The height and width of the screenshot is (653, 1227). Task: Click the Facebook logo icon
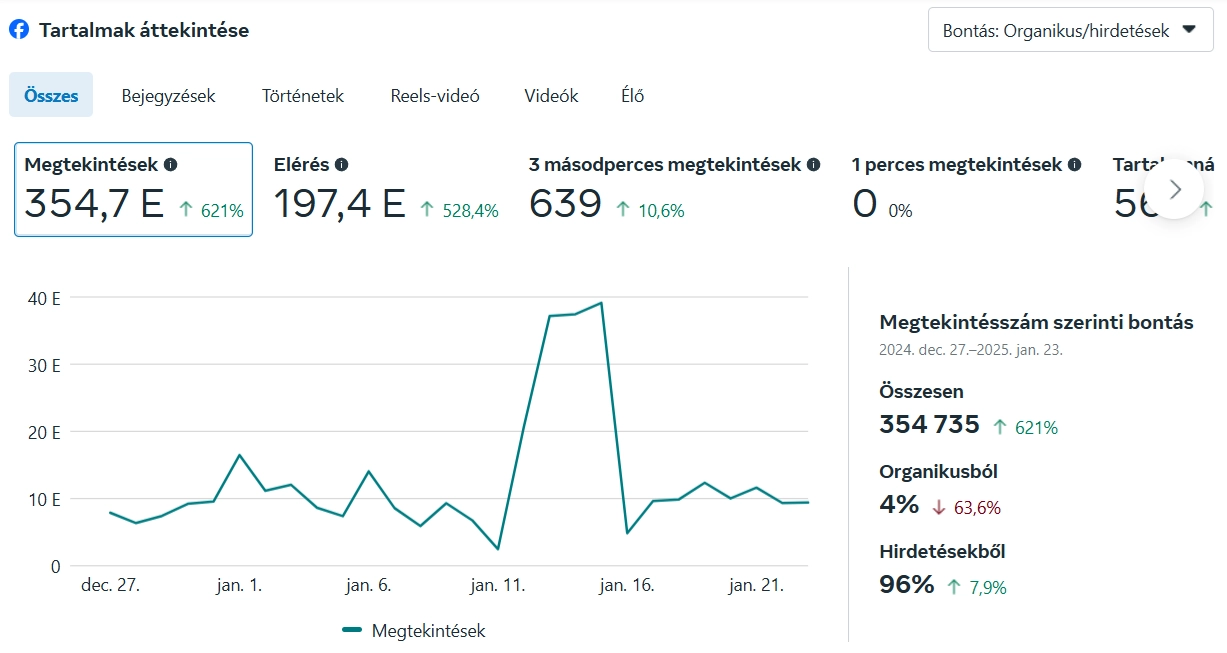pyautogui.click(x=19, y=30)
